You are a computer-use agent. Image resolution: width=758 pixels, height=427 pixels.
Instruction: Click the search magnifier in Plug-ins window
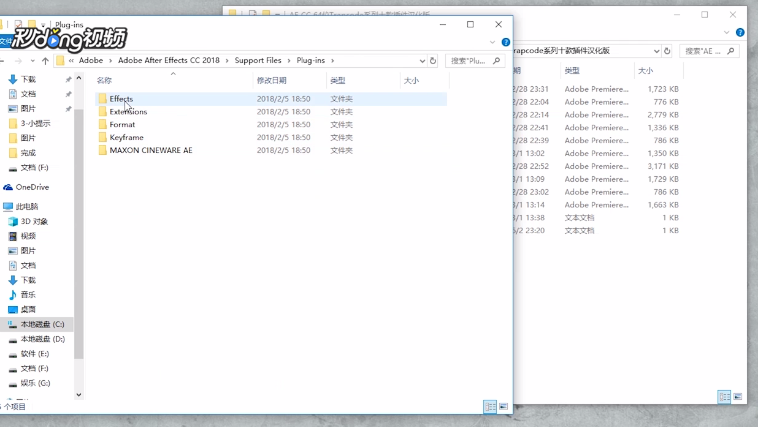(x=496, y=60)
